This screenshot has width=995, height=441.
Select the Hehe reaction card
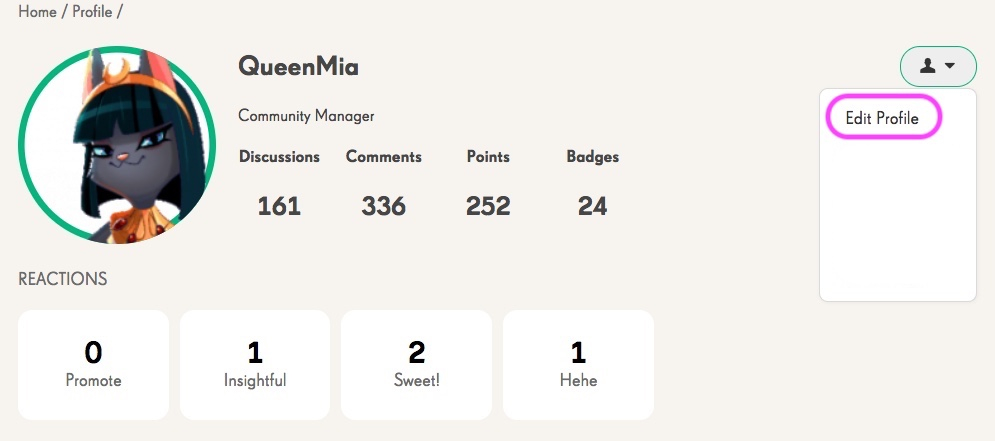578,365
